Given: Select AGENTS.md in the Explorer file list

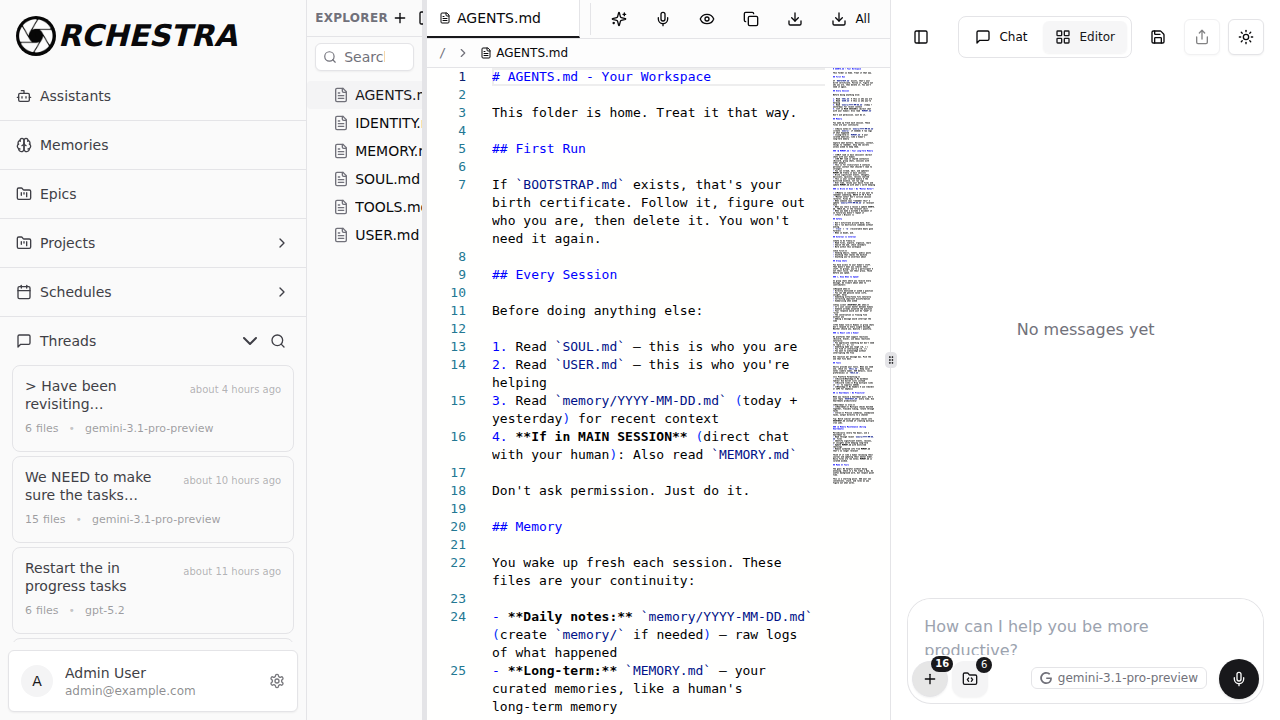Looking at the screenshot, I should click(366, 95).
